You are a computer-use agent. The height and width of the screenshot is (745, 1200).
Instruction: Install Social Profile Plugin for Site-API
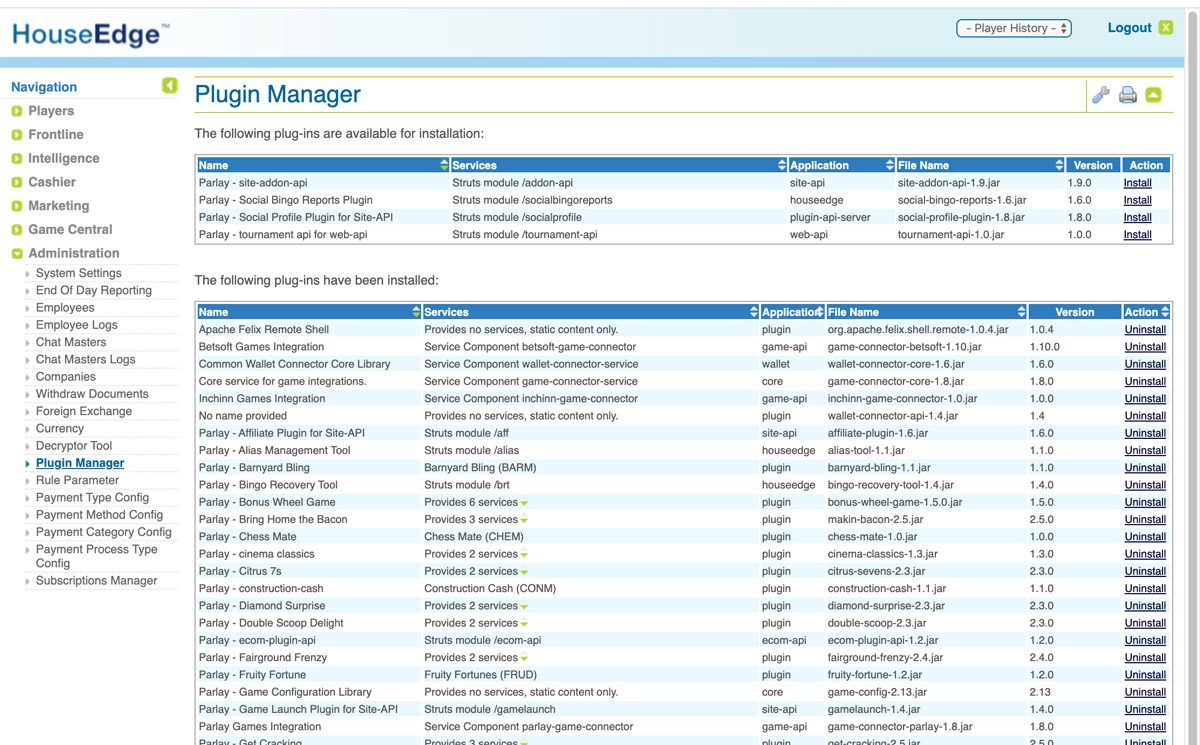[1138, 217]
